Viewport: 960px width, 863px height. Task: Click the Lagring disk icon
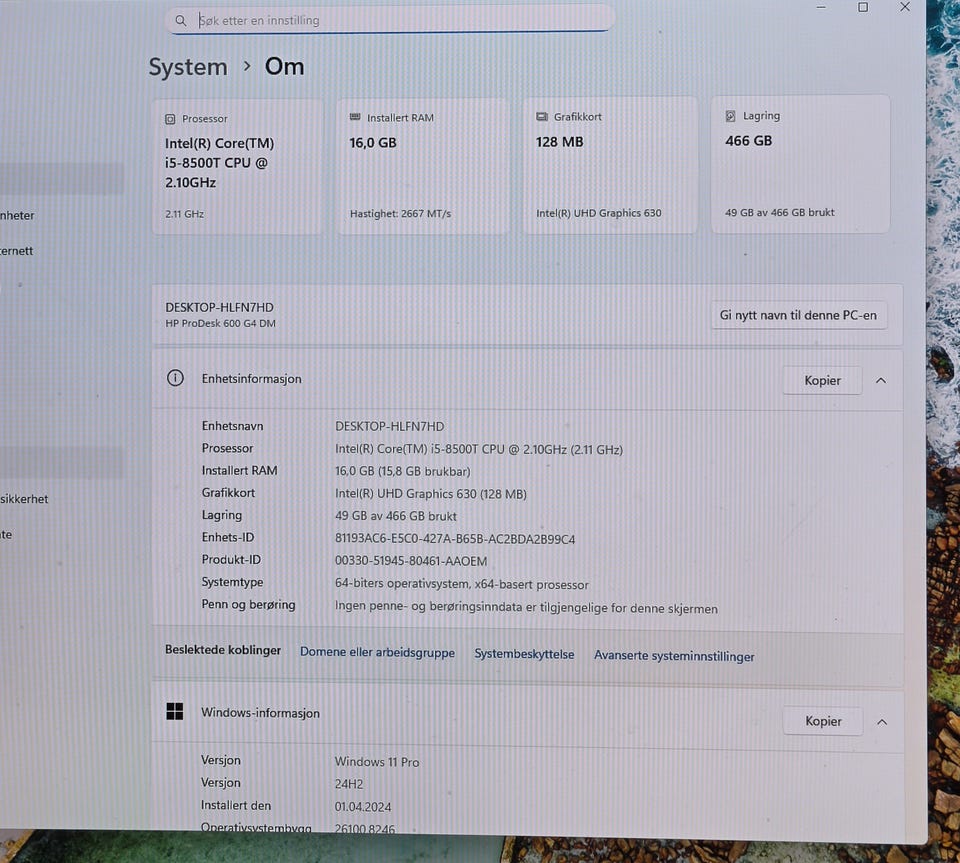click(730, 116)
